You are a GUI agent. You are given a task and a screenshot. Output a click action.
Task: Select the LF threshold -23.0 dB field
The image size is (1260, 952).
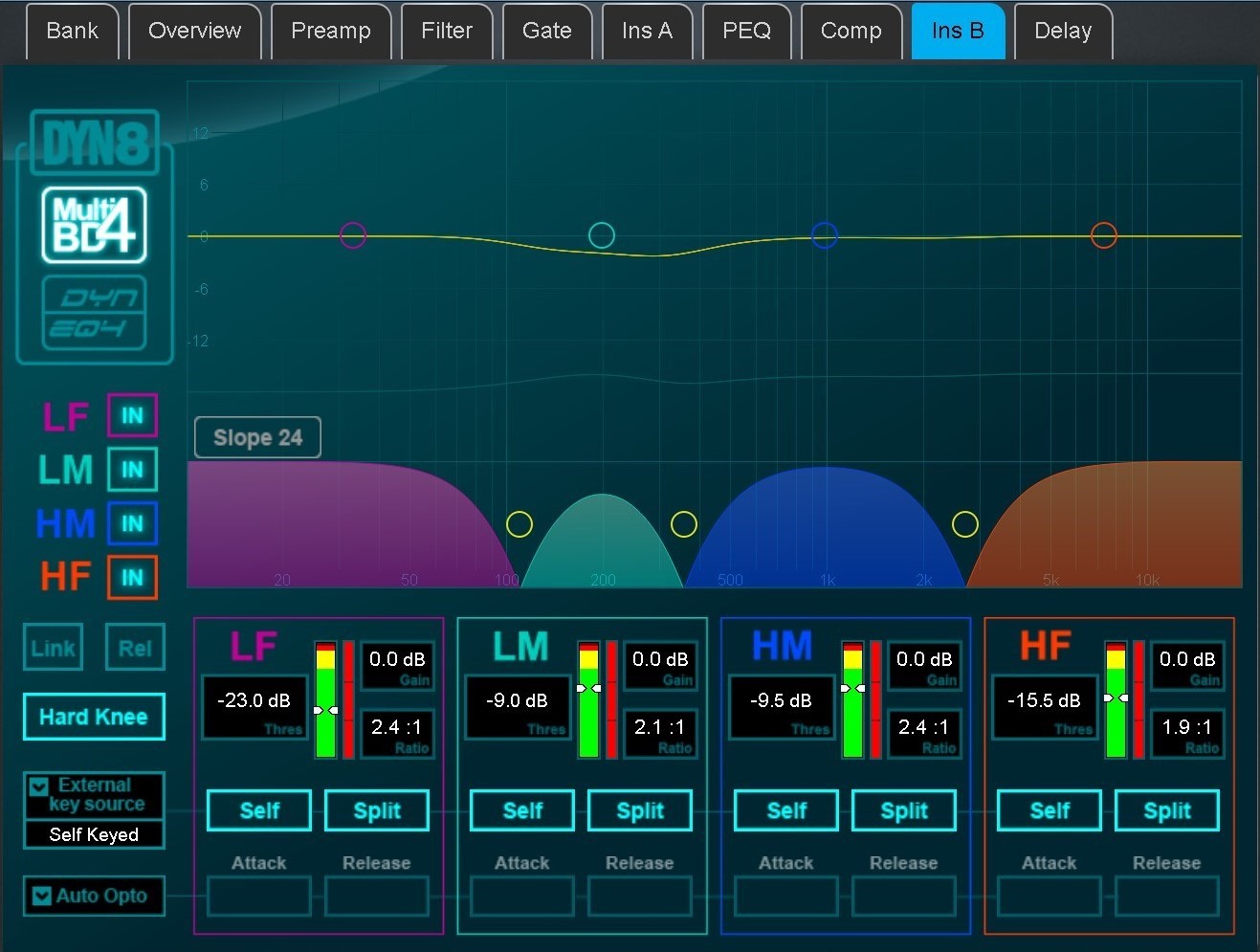coord(254,708)
